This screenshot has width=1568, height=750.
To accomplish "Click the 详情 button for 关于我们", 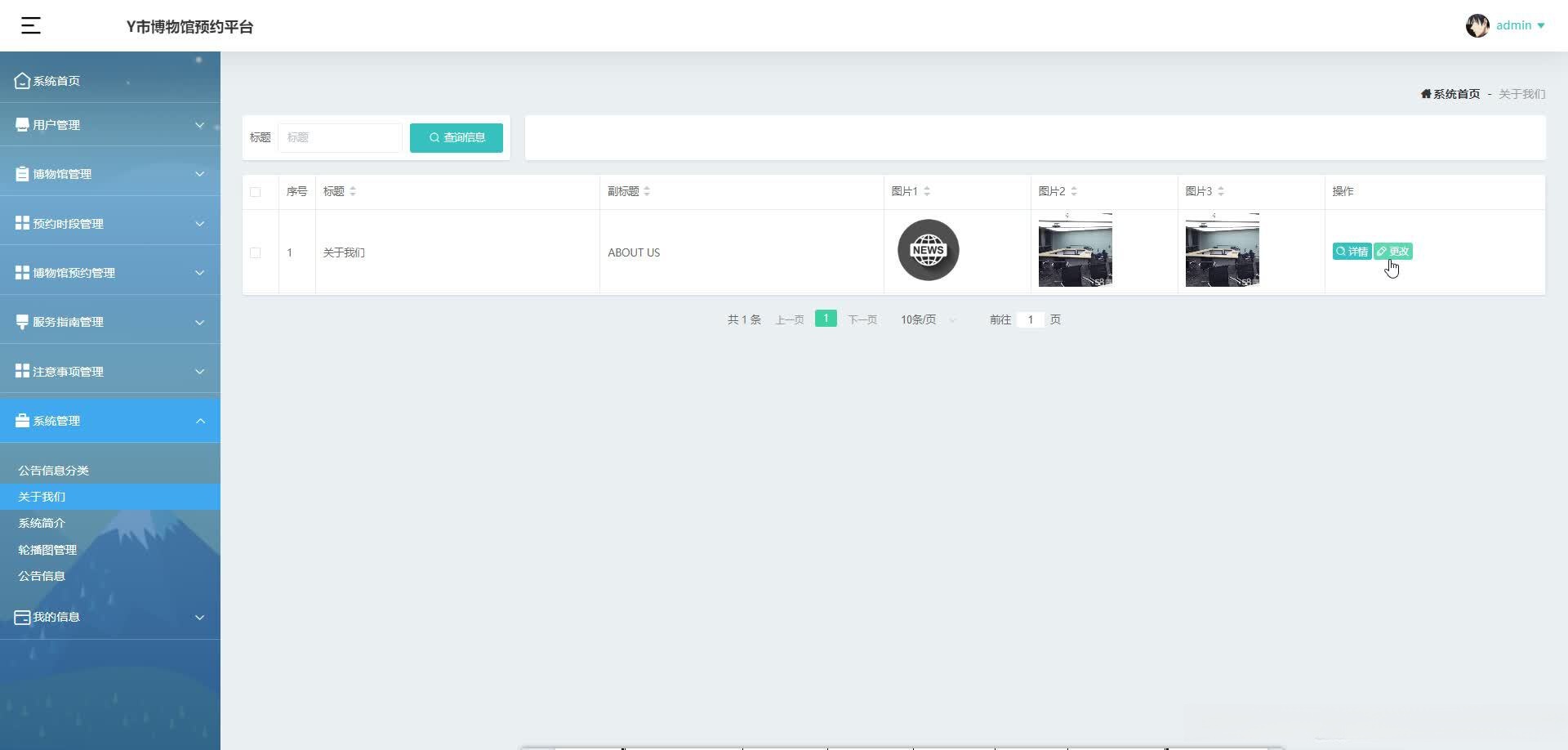I will point(1352,252).
